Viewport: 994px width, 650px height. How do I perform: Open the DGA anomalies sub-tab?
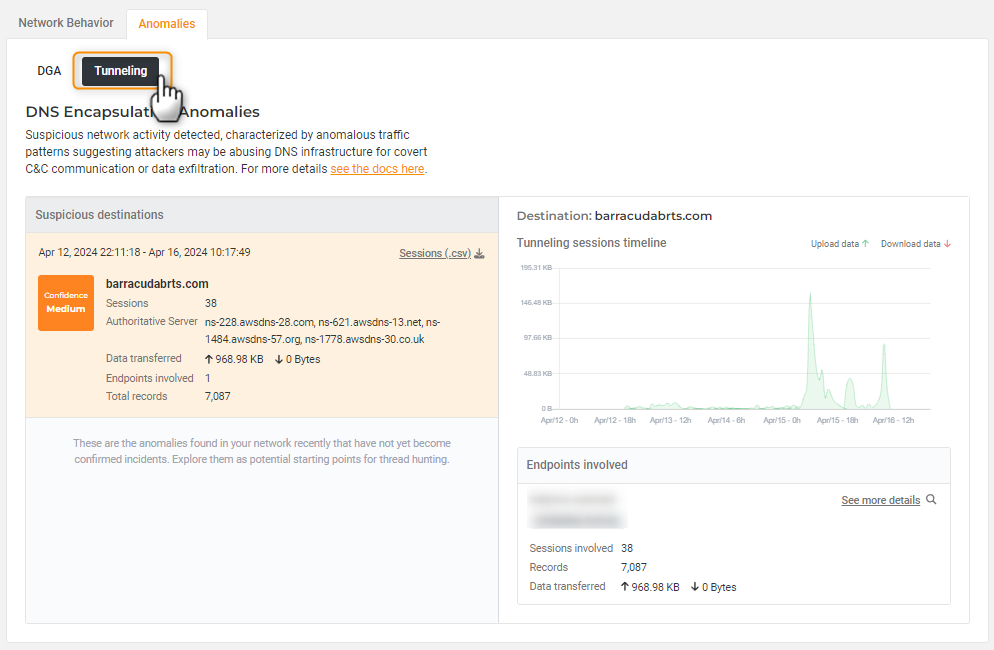[49, 71]
